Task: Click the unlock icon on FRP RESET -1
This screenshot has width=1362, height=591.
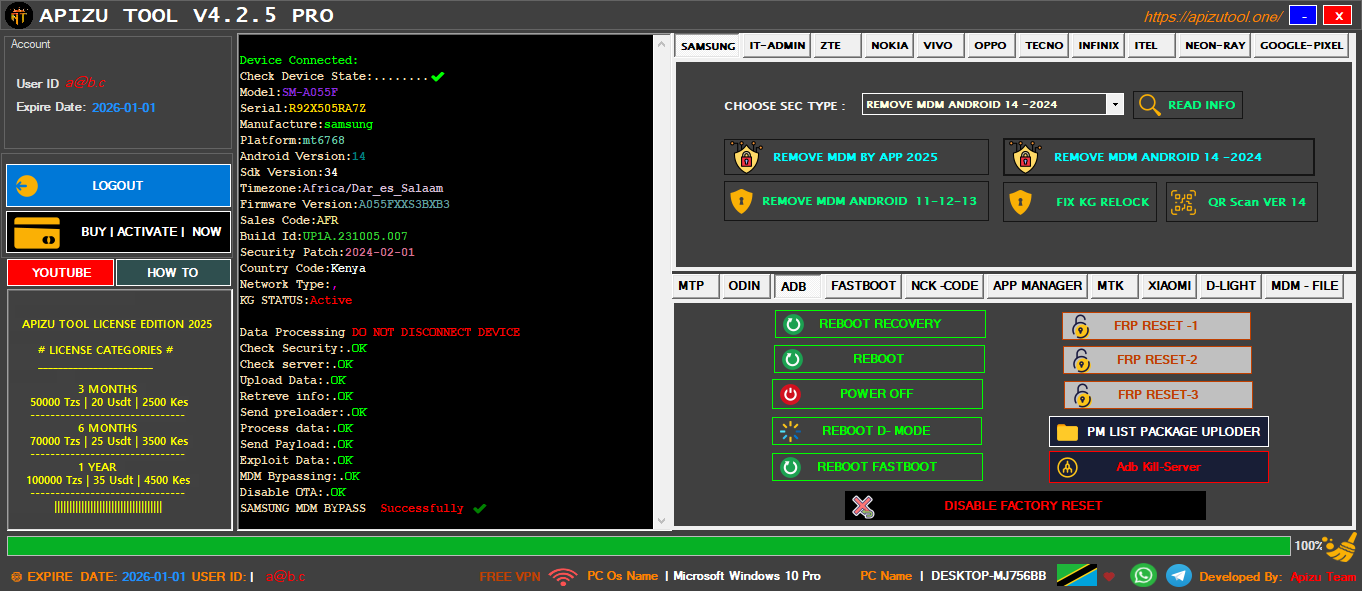Action: pos(1080,326)
